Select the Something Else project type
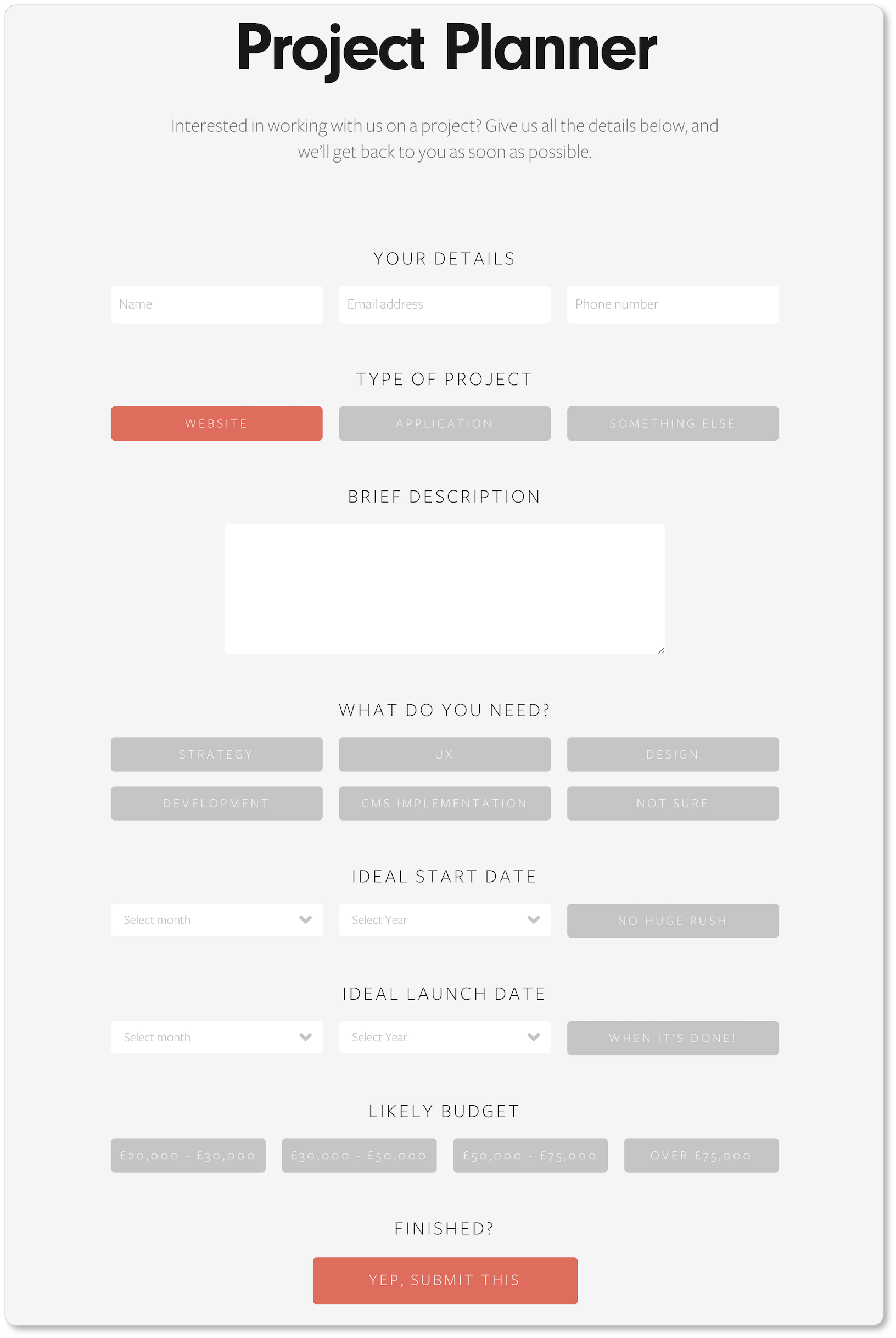This screenshot has width=896, height=1338. pyautogui.click(x=672, y=423)
